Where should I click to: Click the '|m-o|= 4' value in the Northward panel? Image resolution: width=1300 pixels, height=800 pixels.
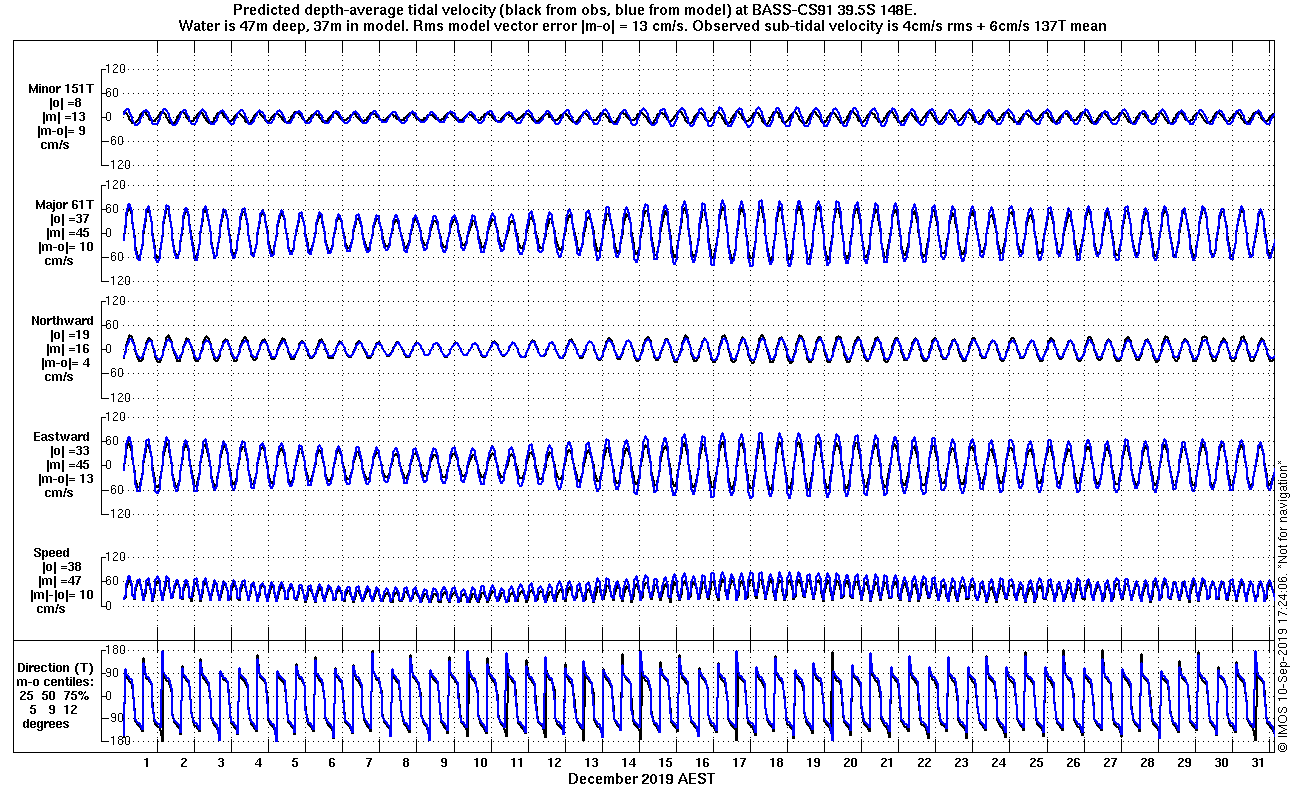[64, 363]
